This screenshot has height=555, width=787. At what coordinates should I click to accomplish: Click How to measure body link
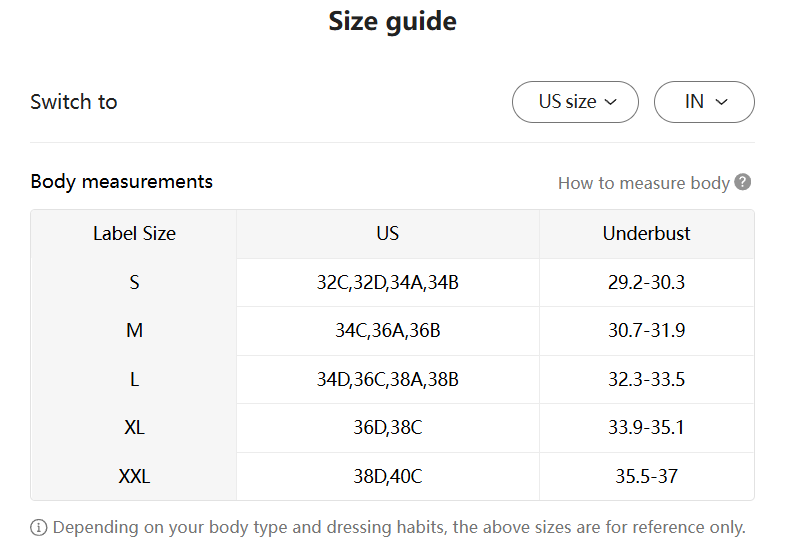coord(643,183)
